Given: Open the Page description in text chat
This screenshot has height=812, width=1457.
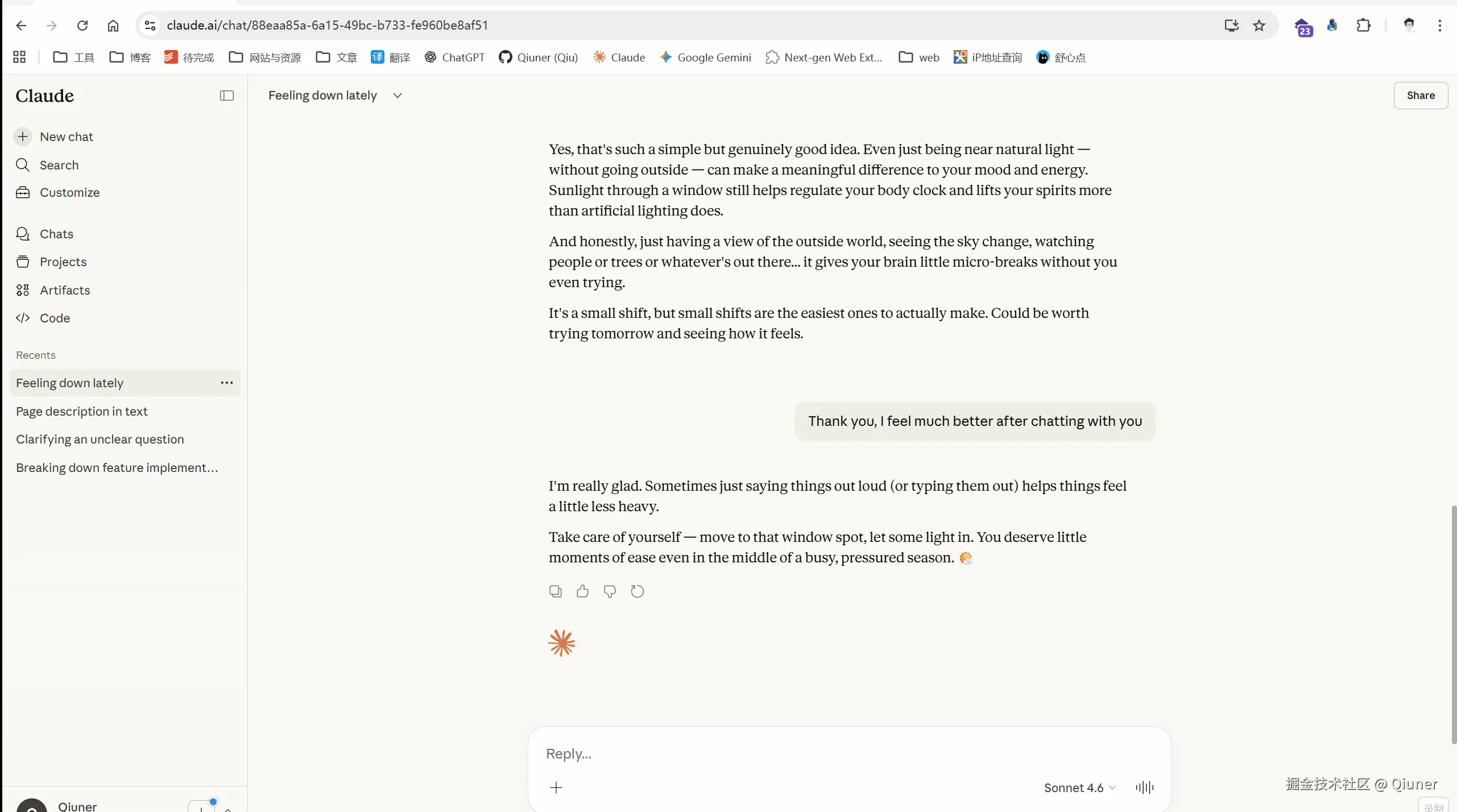Looking at the screenshot, I should click(82, 411).
